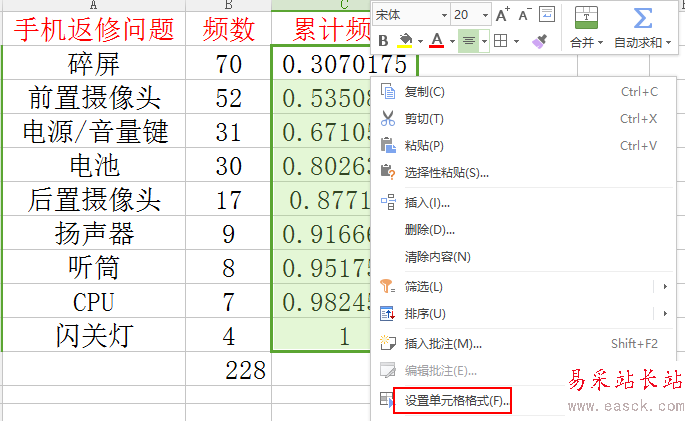Click the merge cells (合并) icon
This screenshot has height=421, width=685.
click(586, 17)
